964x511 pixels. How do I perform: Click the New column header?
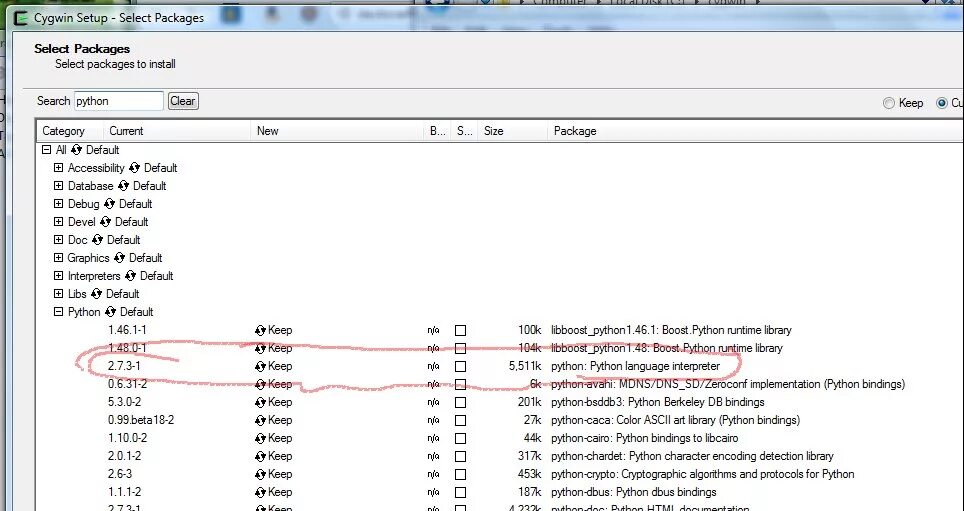point(337,131)
